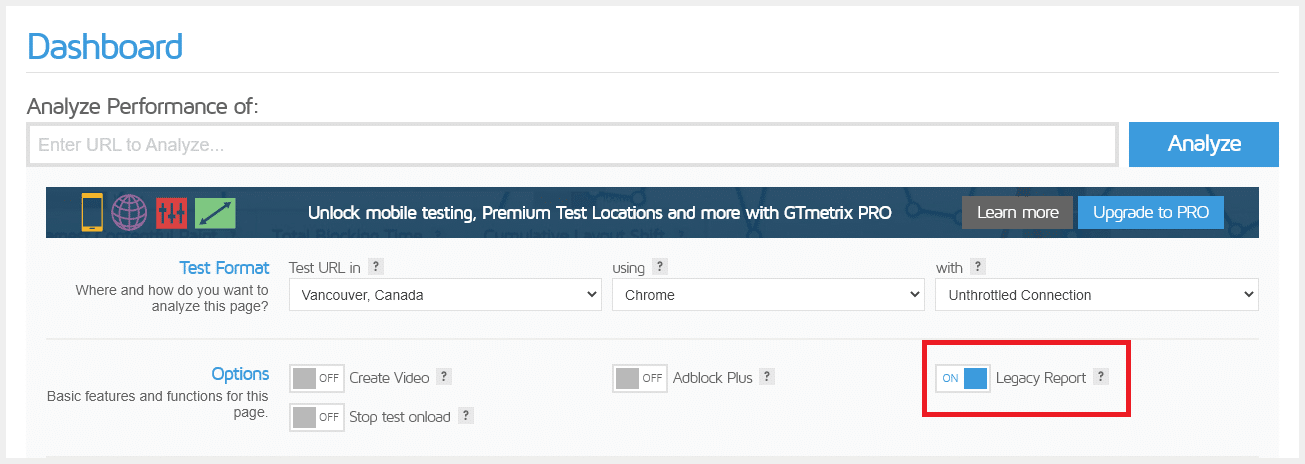The height and width of the screenshot is (464, 1305).
Task: Open help icon next to using
Action: pyautogui.click(x=660, y=267)
